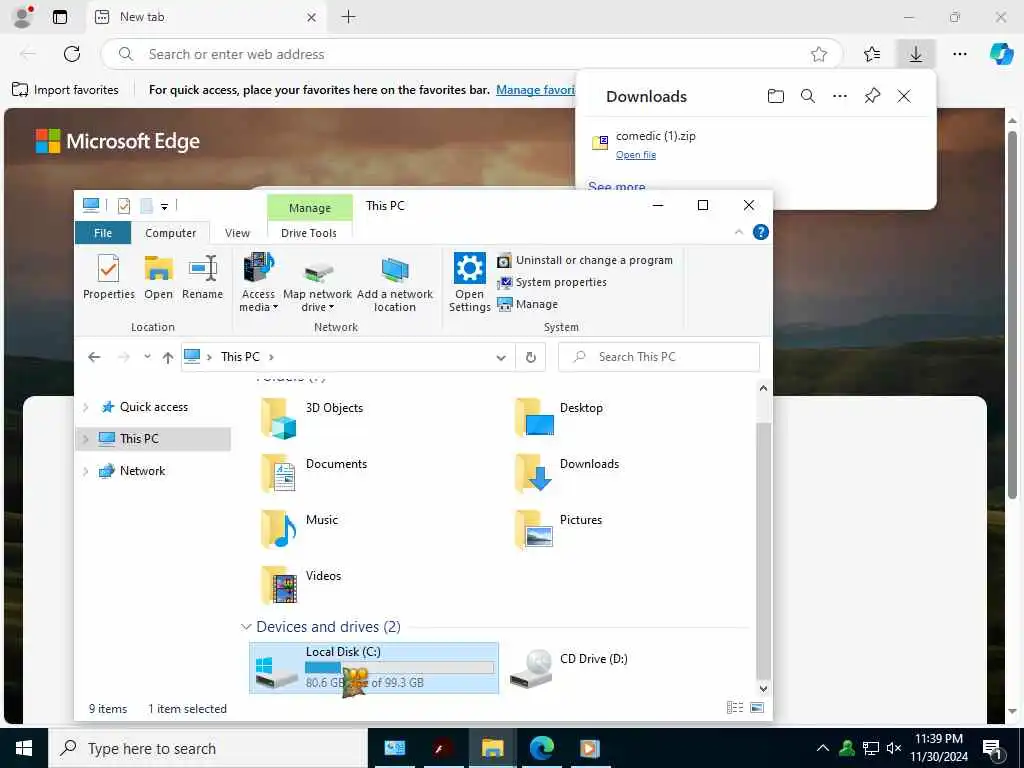The height and width of the screenshot is (768, 1024).
Task: Show hidden system tray icons
Action: tap(823, 748)
